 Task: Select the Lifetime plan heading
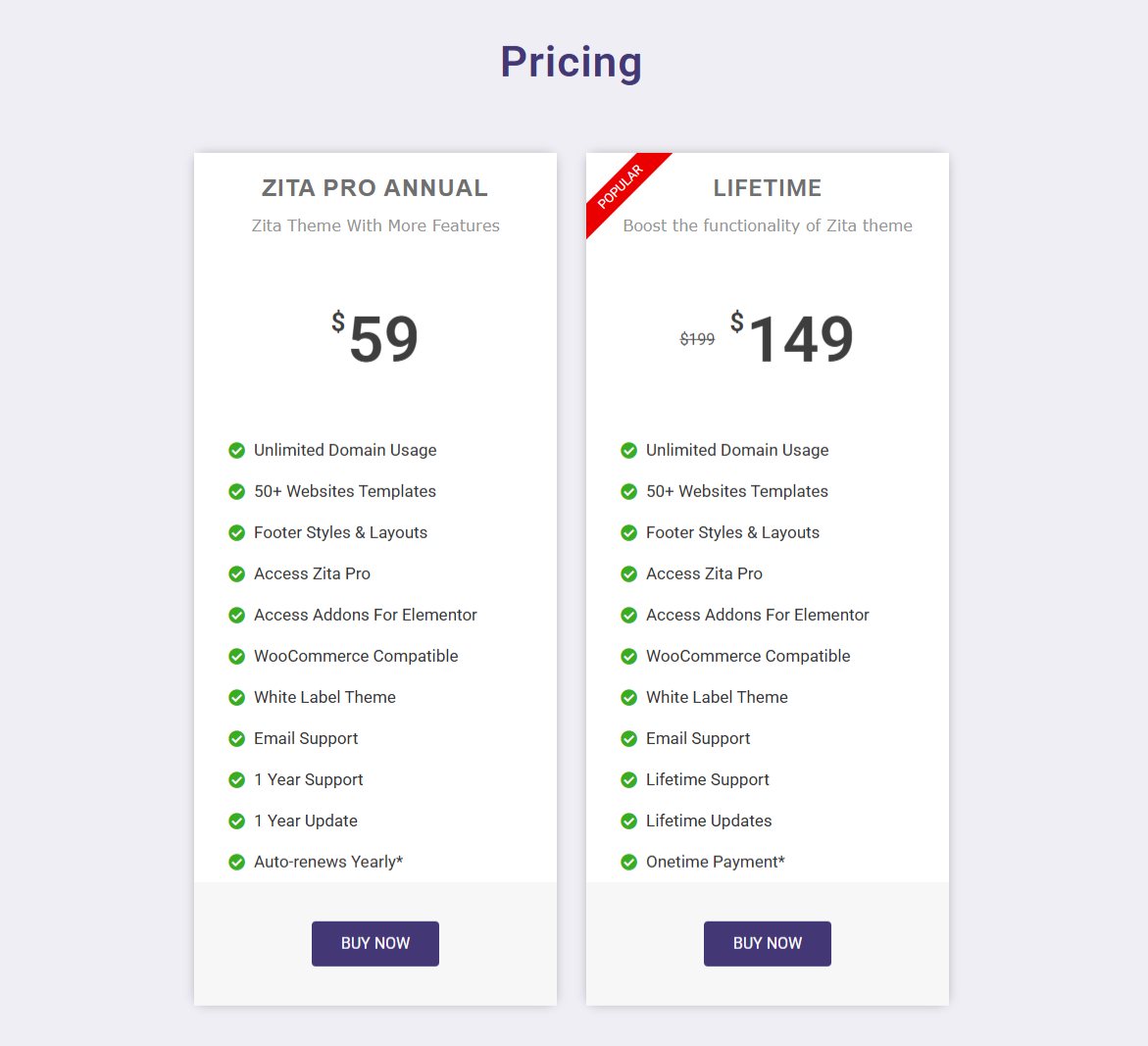pyautogui.click(x=767, y=188)
